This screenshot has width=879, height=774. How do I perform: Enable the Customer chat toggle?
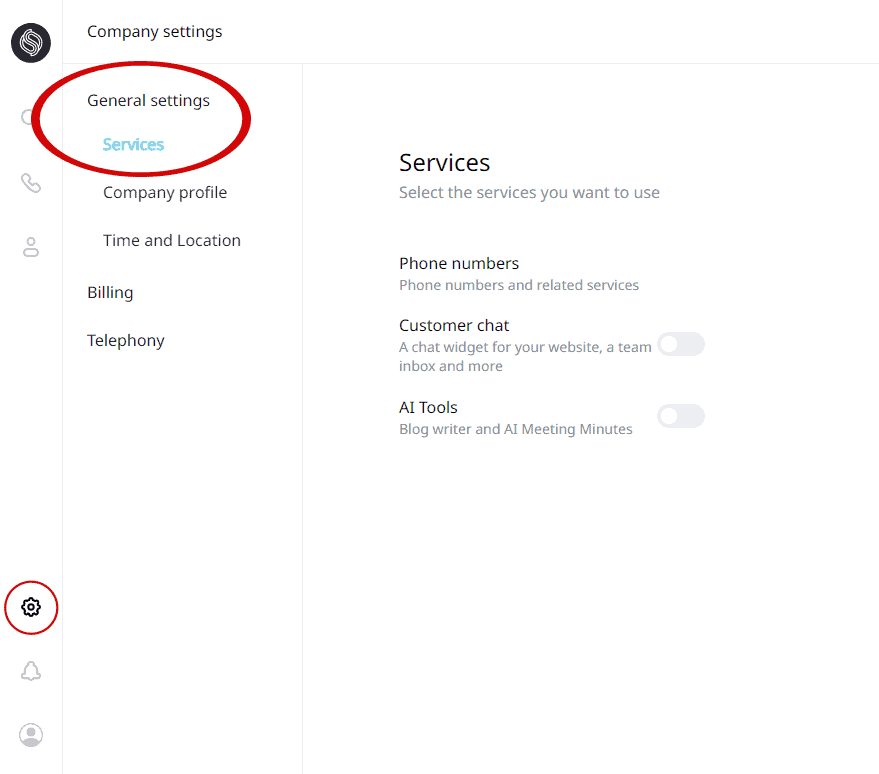coord(681,344)
